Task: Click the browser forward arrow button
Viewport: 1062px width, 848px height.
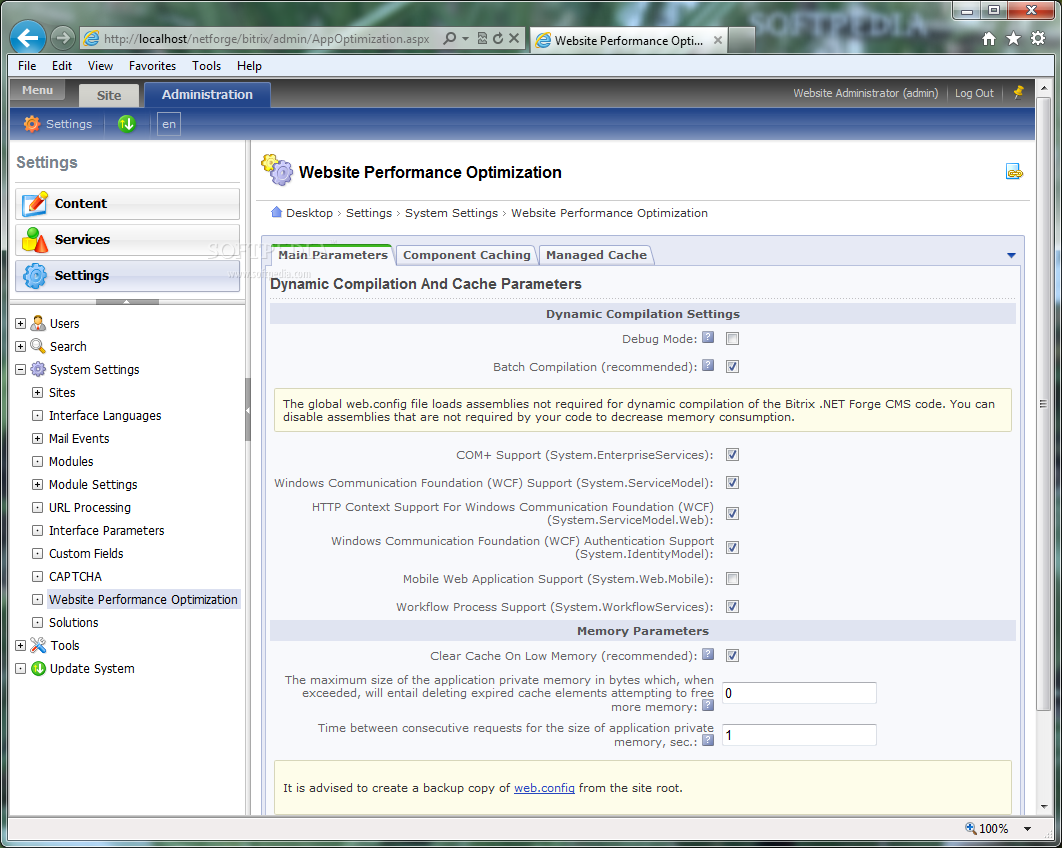Action: pyautogui.click(x=63, y=38)
